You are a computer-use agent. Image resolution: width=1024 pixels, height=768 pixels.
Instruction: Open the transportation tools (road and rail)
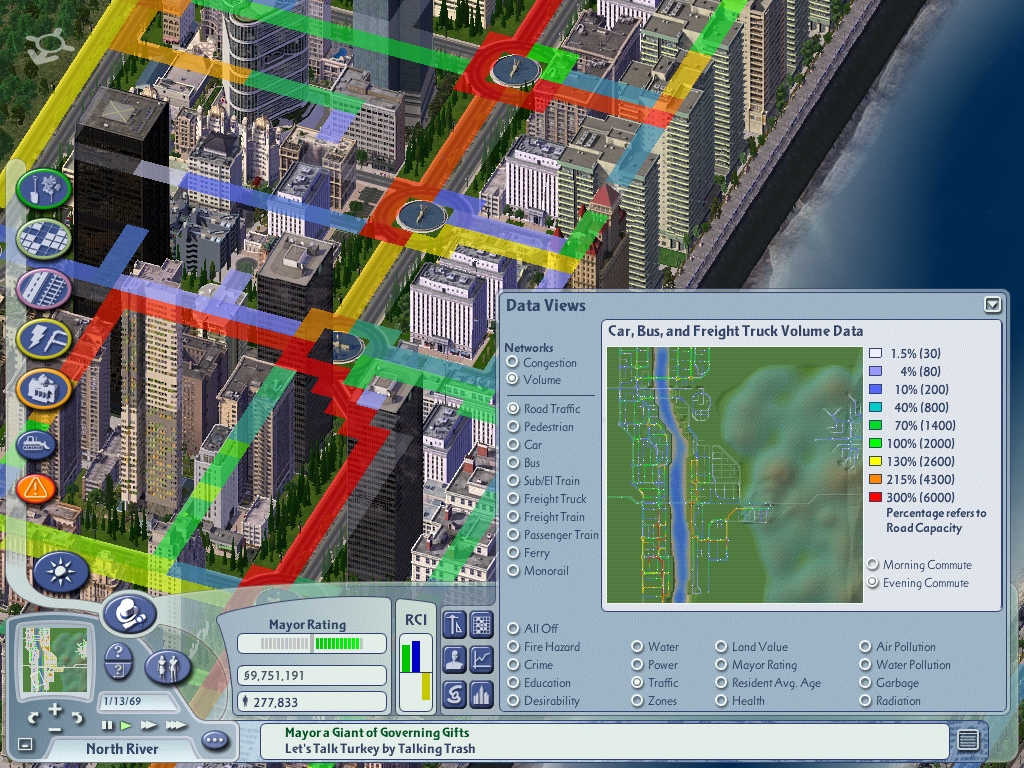tap(44, 288)
